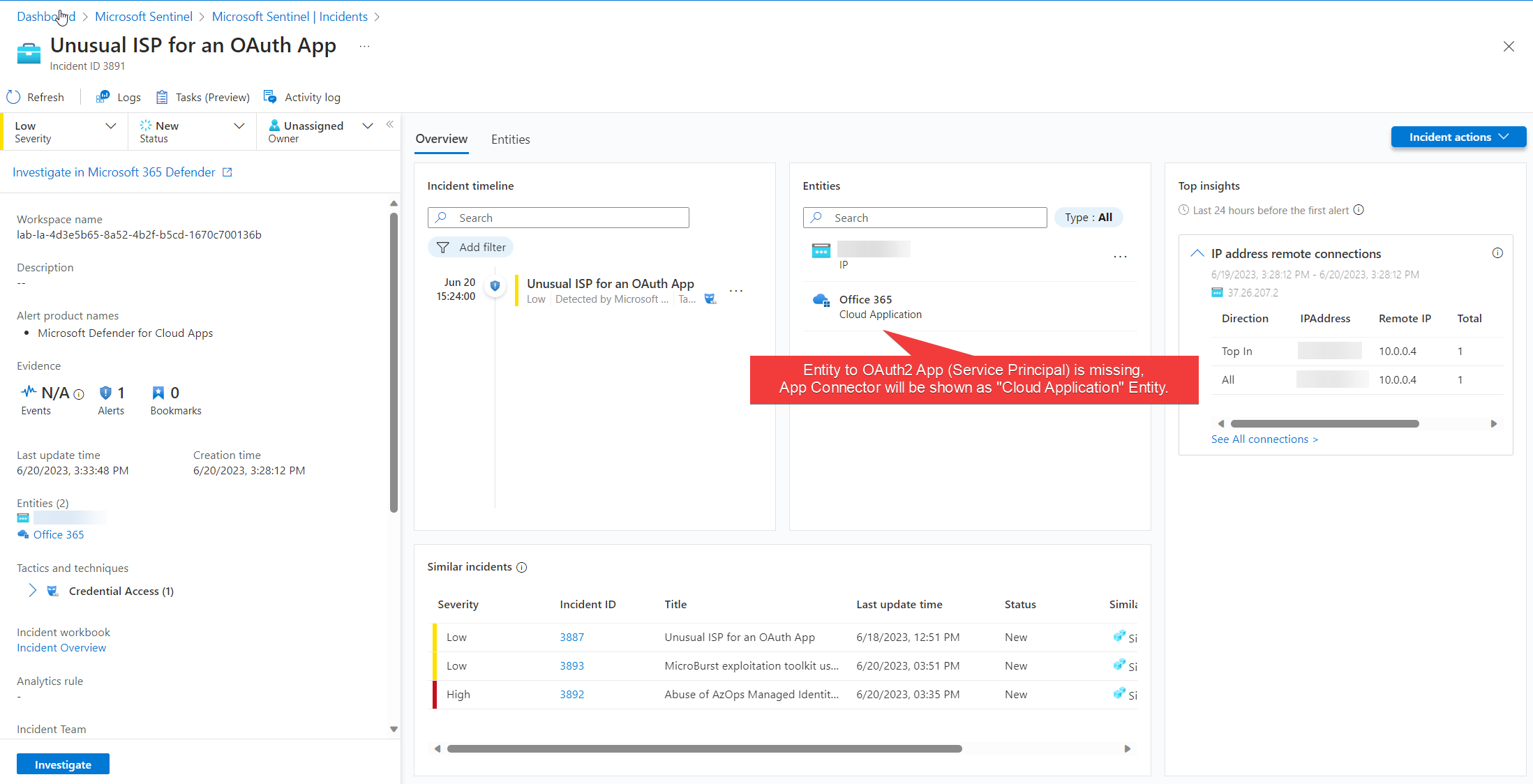Switch to the Overview tab
The width and height of the screenshot is (1533, 784).
point(442,139)
